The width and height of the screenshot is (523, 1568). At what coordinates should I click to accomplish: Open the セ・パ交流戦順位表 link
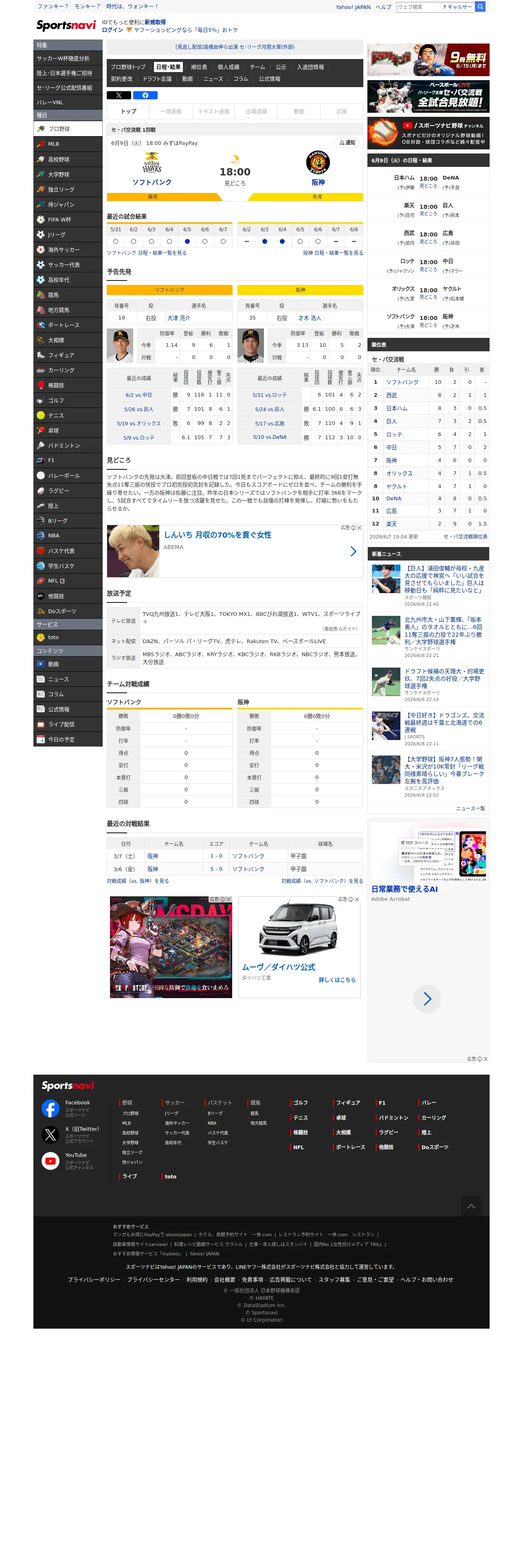click(x=465, y=537)
